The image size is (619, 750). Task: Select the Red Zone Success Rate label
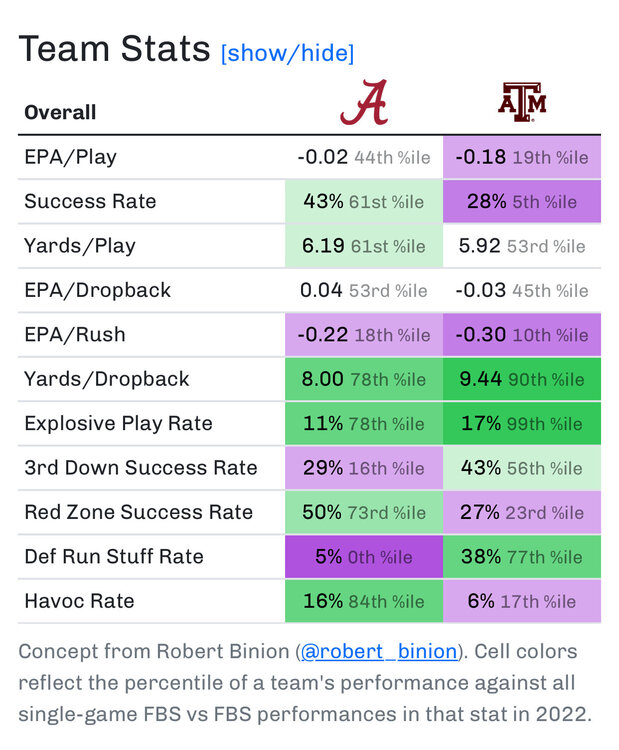[x=139, y=512]
